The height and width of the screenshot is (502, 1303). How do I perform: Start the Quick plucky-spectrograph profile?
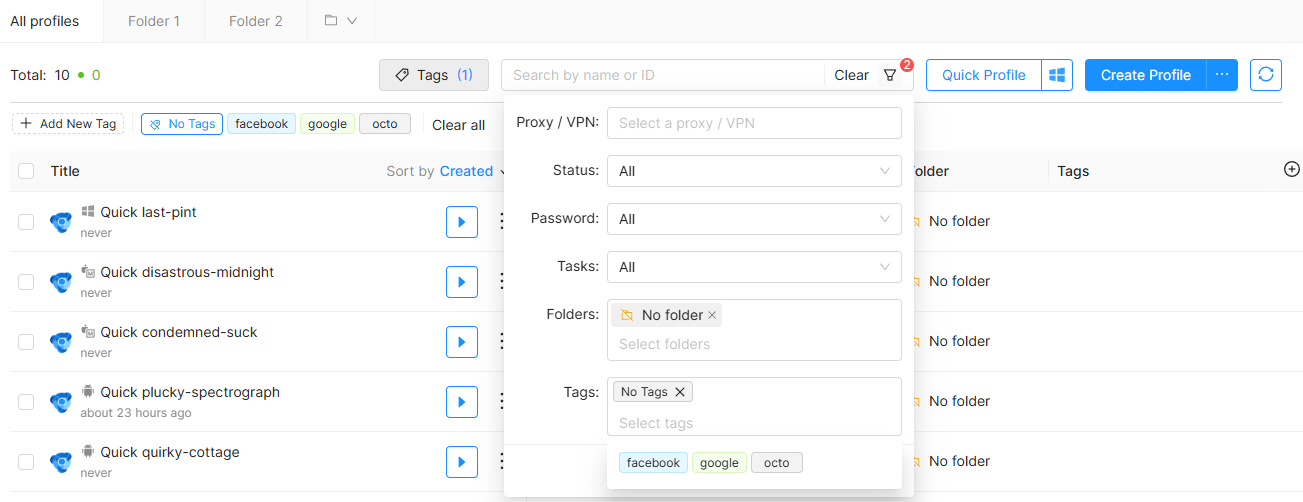point(461,401)
